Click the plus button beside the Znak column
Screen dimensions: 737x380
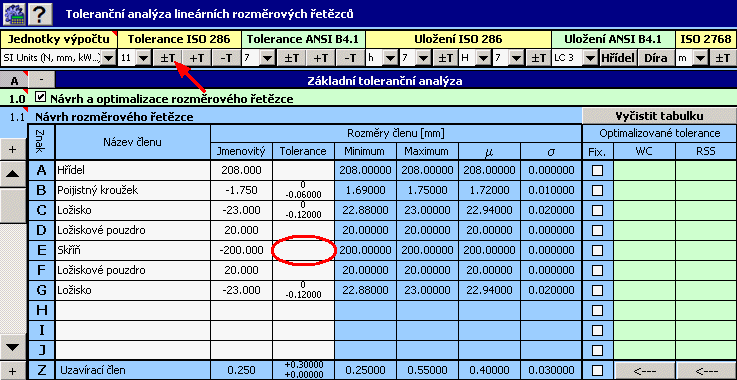[13, 150]
